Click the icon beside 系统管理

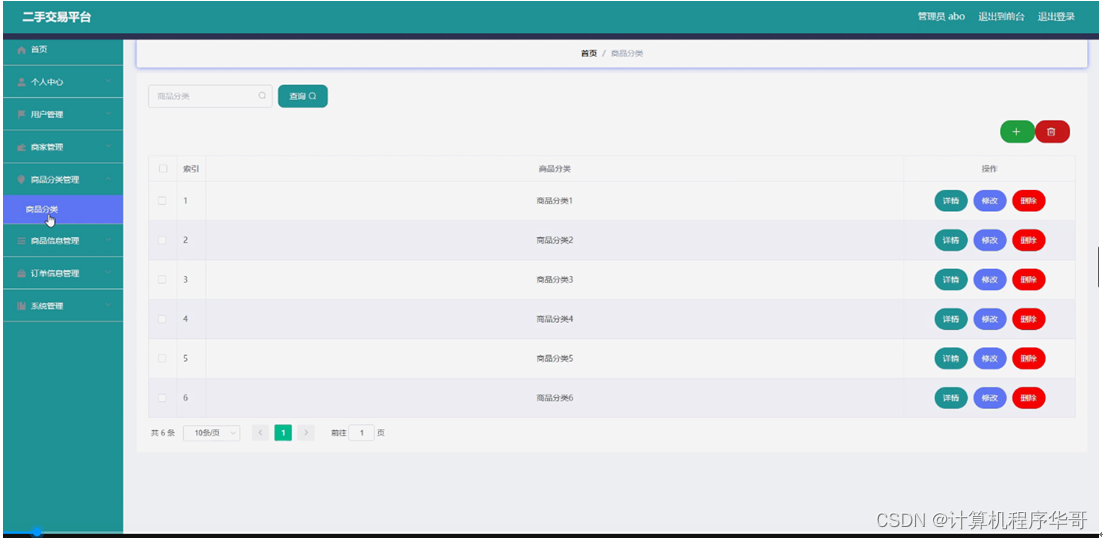tap(21, 306)
